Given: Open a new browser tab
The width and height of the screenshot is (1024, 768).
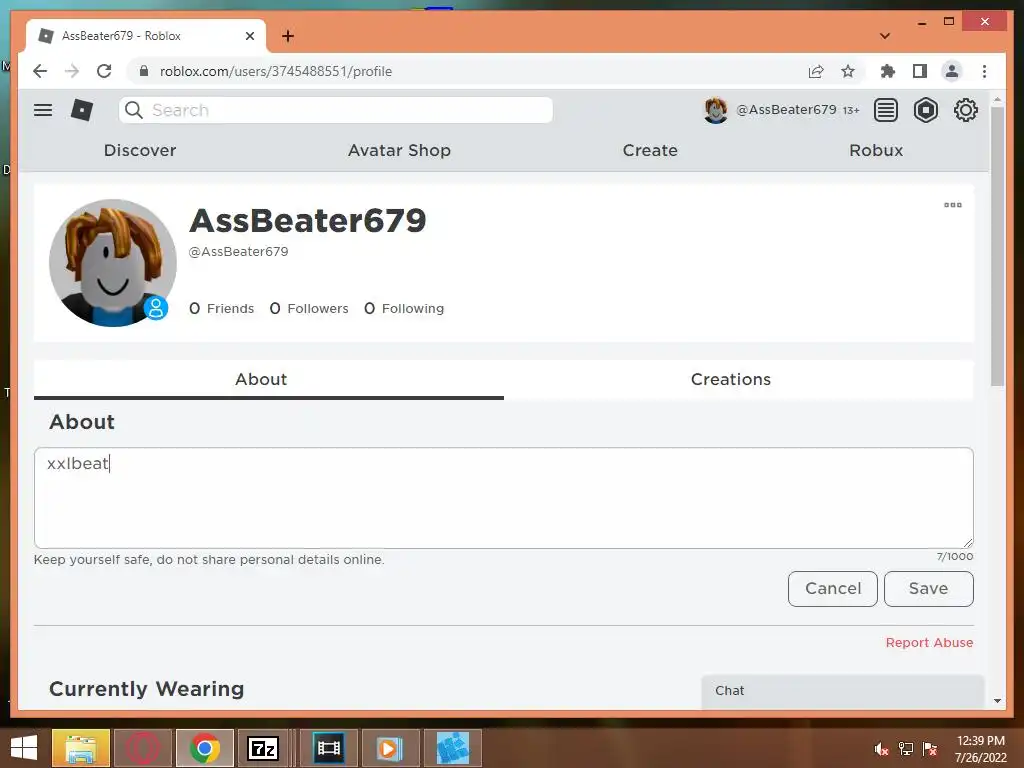Looking at the screenshot, I should 287,36.
